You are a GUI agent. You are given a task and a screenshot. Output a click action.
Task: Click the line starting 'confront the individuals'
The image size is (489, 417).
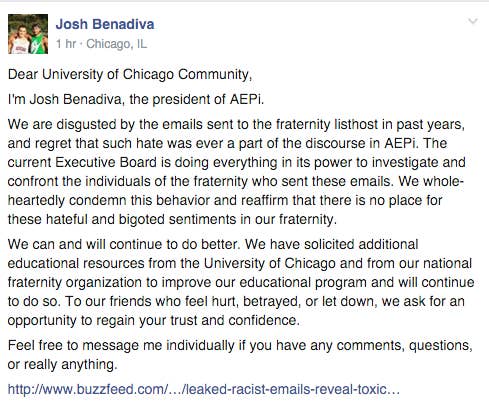[236, 182]
